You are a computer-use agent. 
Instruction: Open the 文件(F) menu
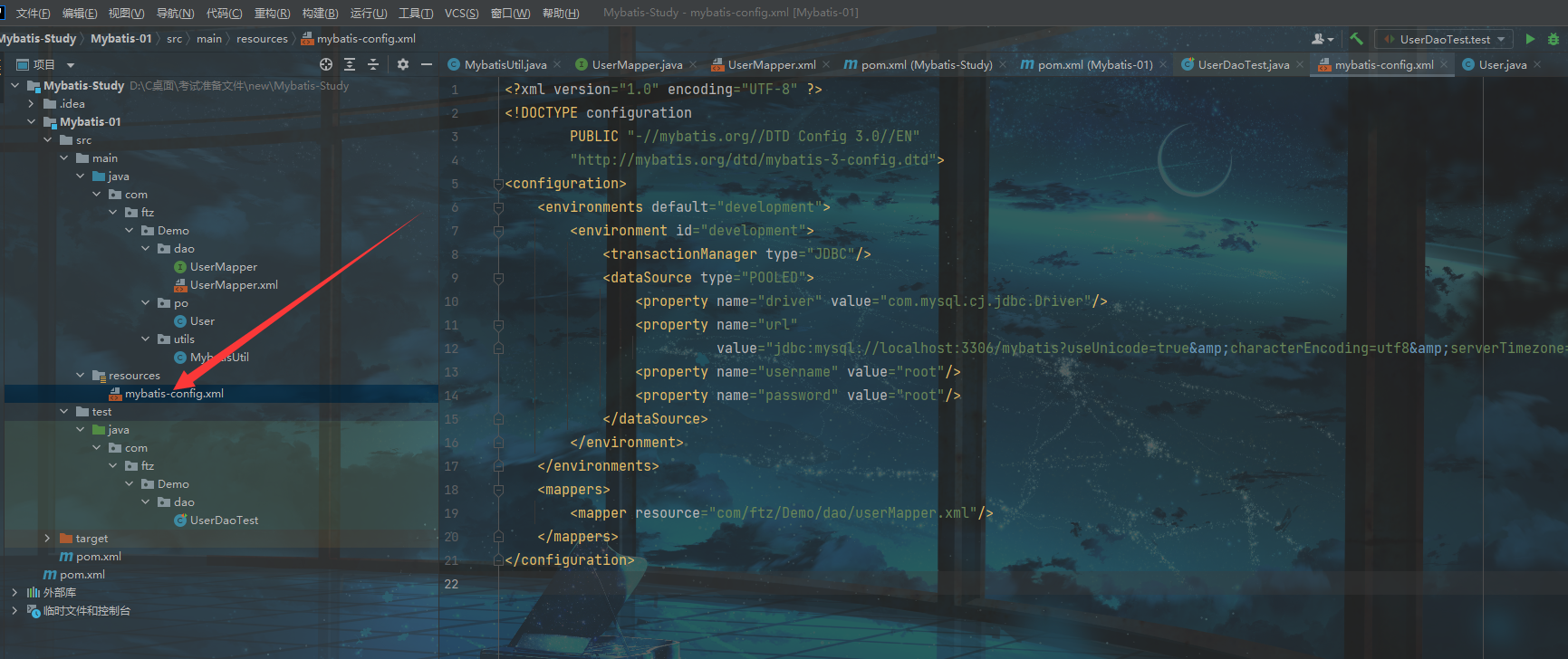(33, 13)
